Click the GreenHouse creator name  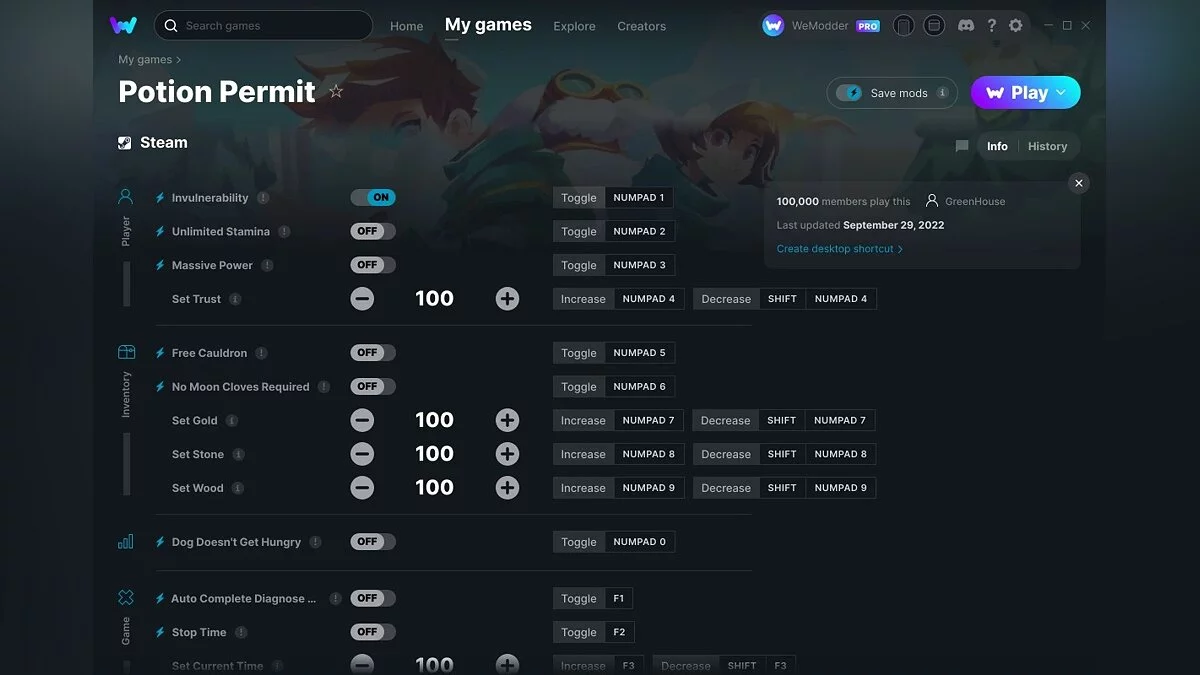[975, 201]
